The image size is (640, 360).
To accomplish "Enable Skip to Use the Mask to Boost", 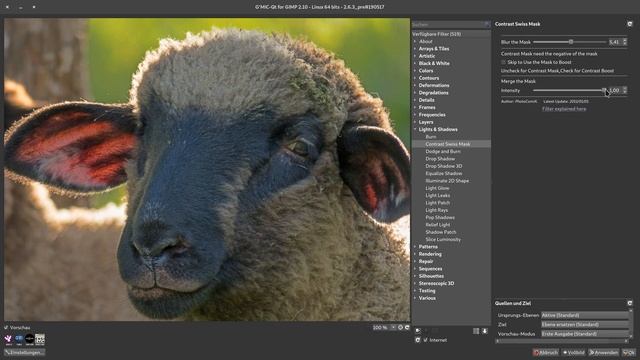I will 503,62.
